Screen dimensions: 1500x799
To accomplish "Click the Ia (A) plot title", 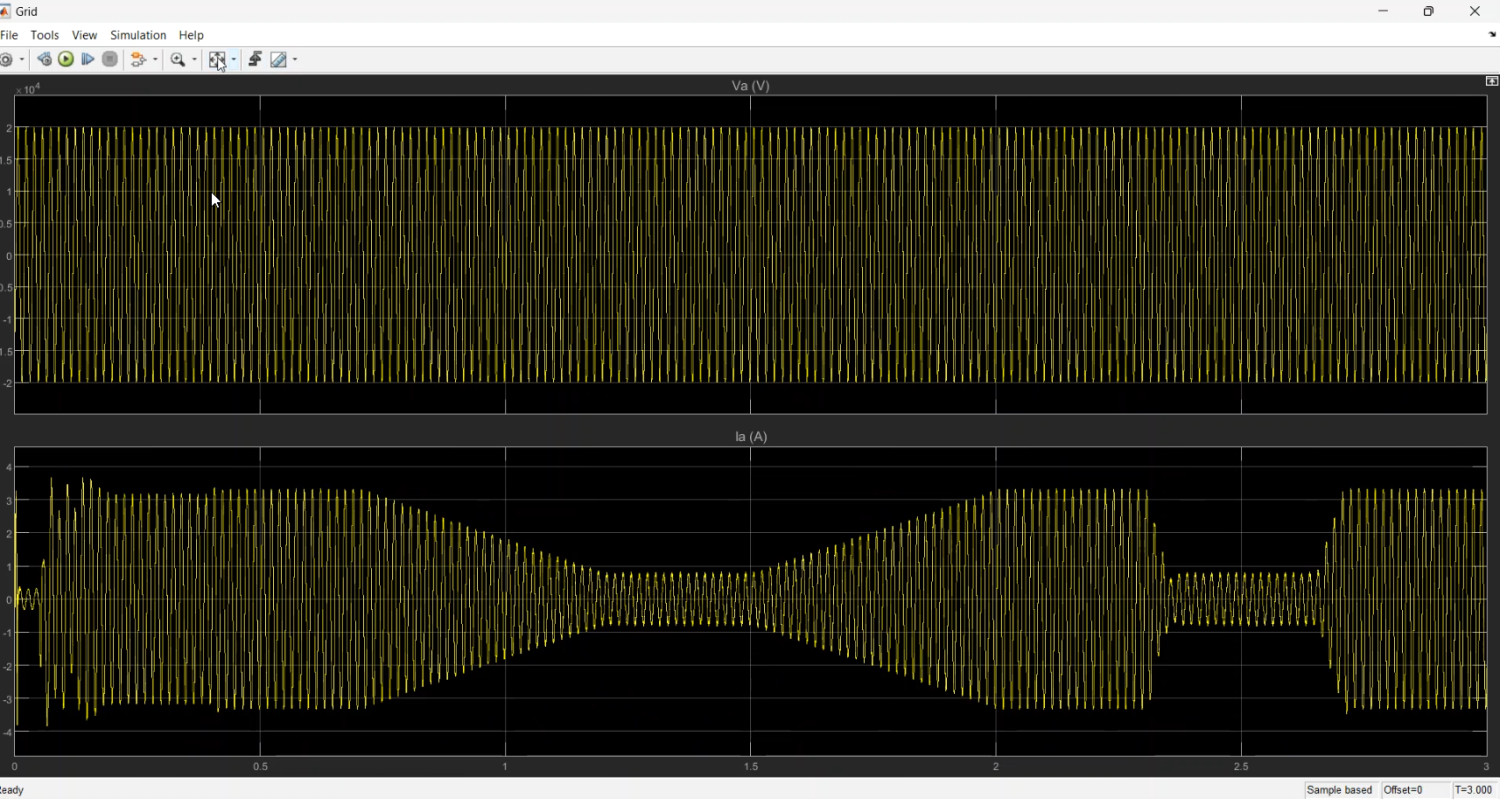I will coord(750,437).
